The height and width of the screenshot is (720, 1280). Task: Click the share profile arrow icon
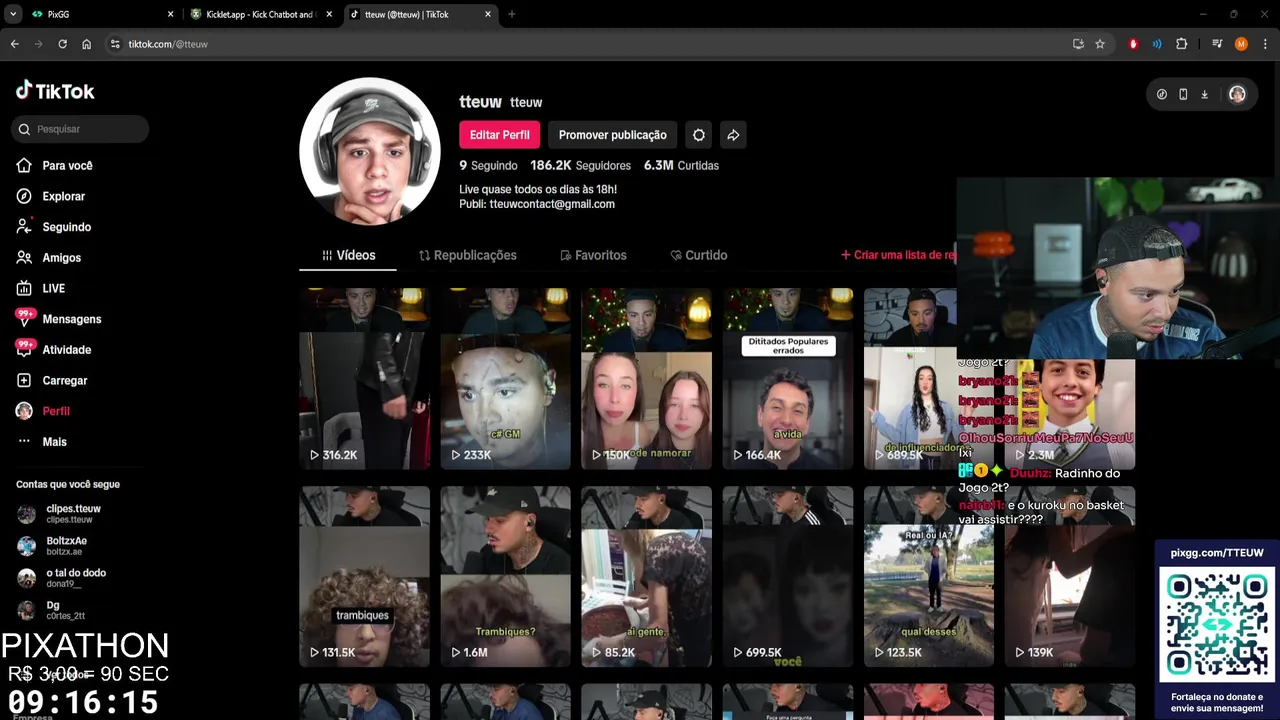[x=733, y=135]
